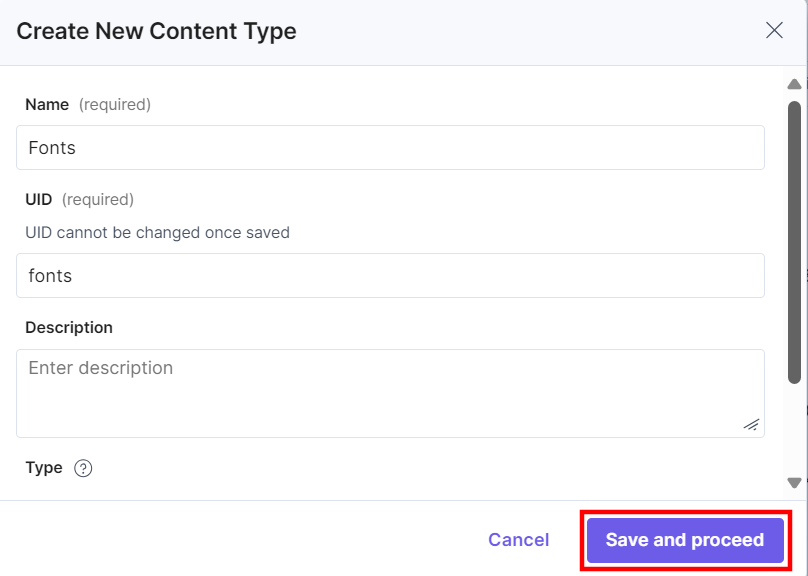Click the Type section label
The height and width of the screenshot is (576, 808).
(44, 468)
